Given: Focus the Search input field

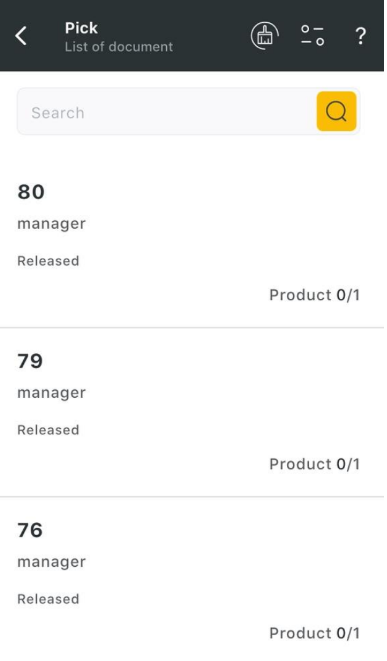Looking at the screenshot, I should coord(167,112).
